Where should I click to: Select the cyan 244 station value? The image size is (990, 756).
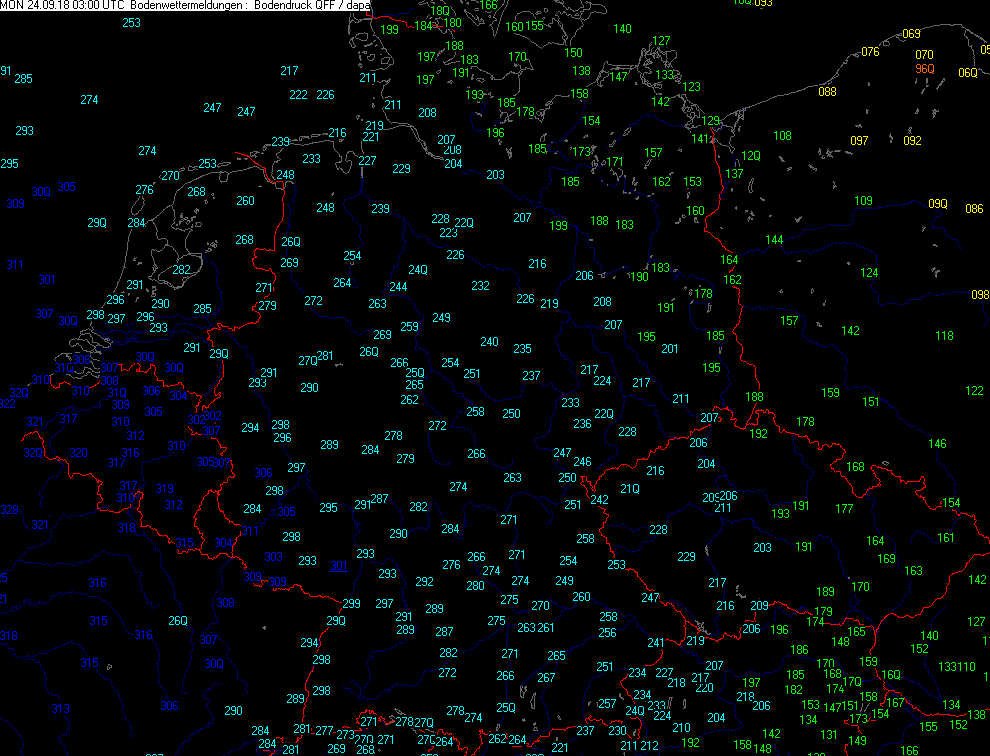(398, 287)
